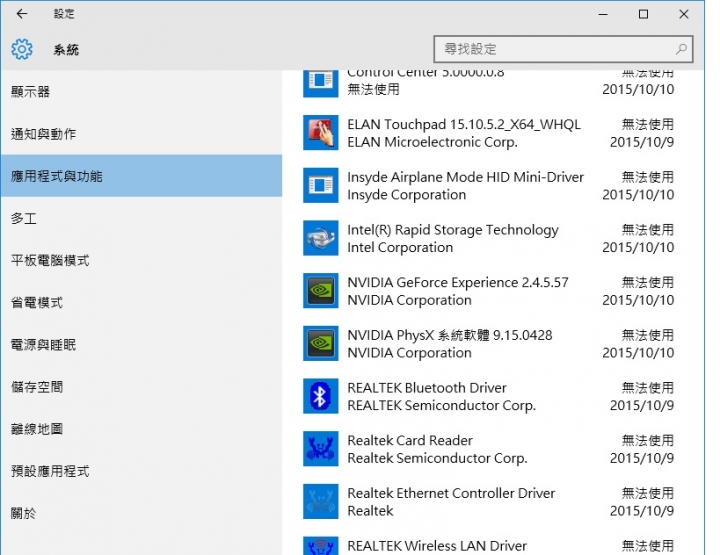Image resolution: width=720 pixels, height=555 pixels.
Task: Maximize the 設定 window
Action: [644, 14]
